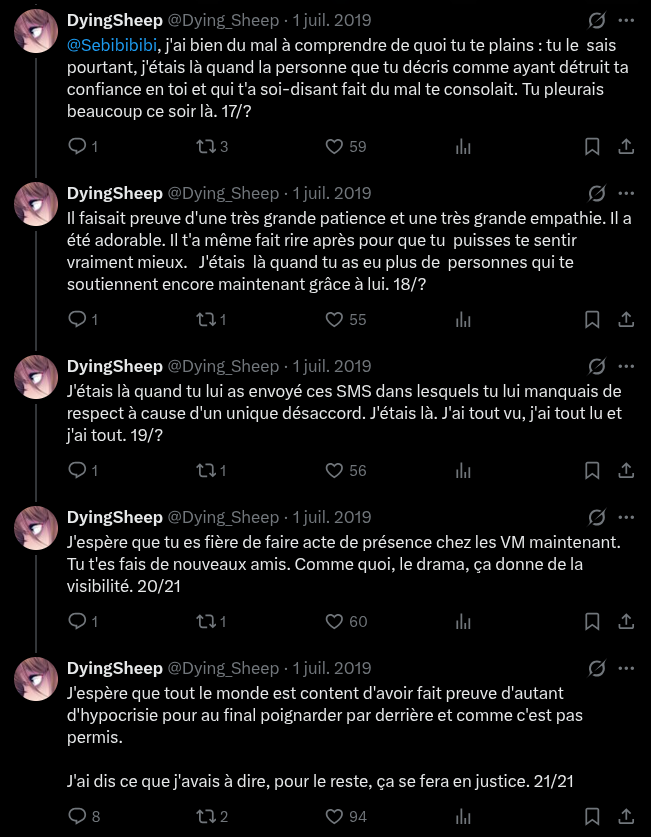Open more options on the 19/? tweet
Image resolution: width=651 pixels, height=837 pixels.
(x=626, y=366)
